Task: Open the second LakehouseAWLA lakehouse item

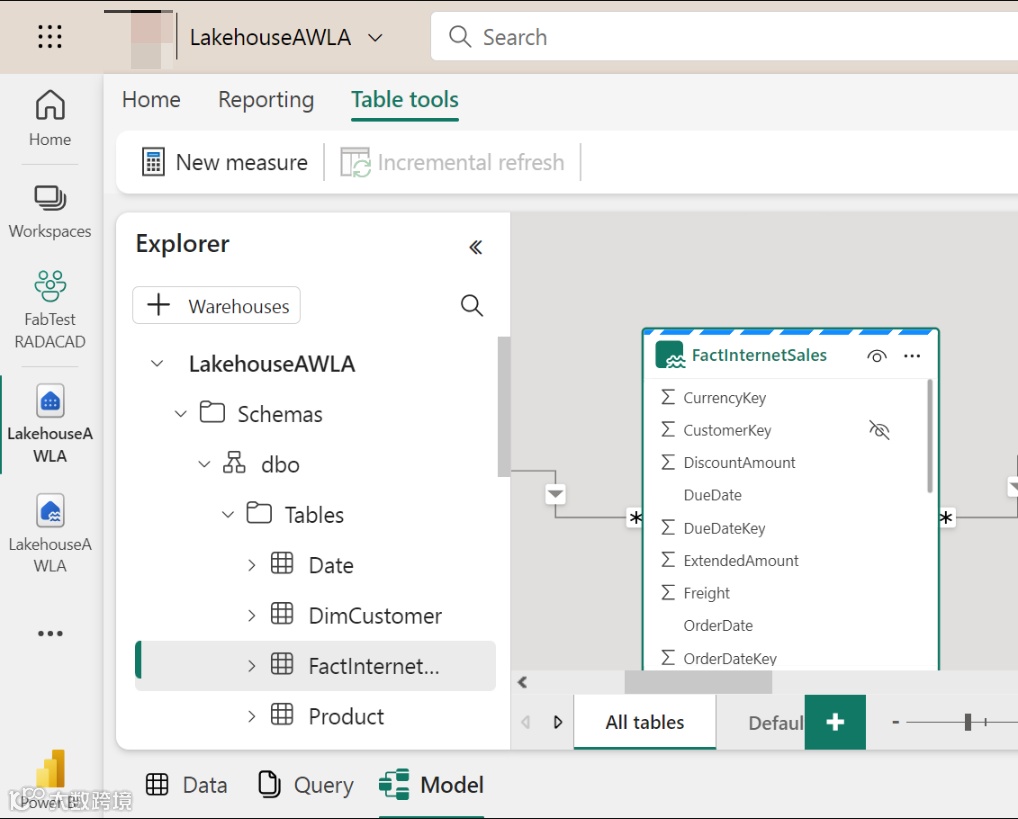Action: point(50,533)
